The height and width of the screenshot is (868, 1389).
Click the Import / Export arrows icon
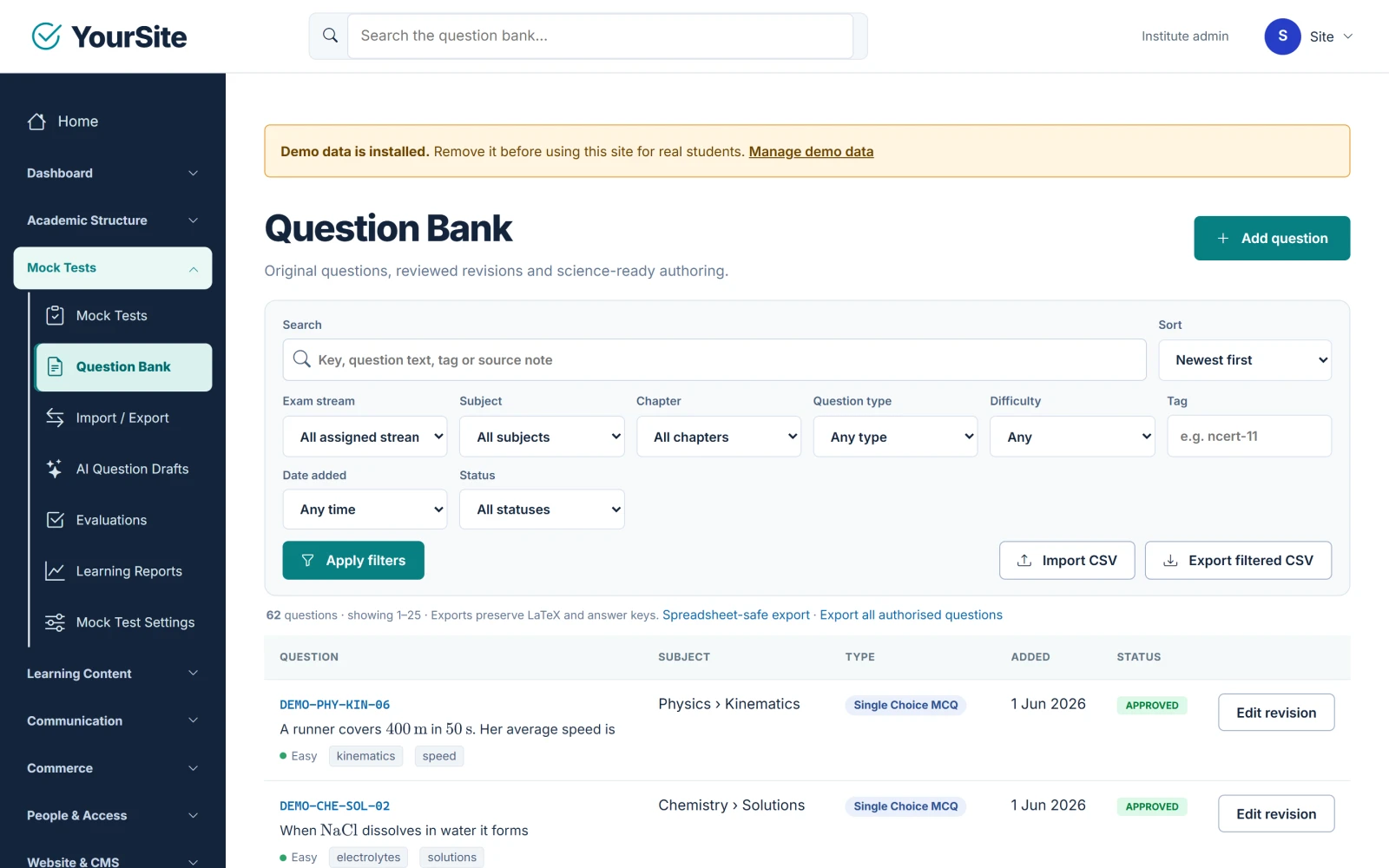click(x=55, y=418)
